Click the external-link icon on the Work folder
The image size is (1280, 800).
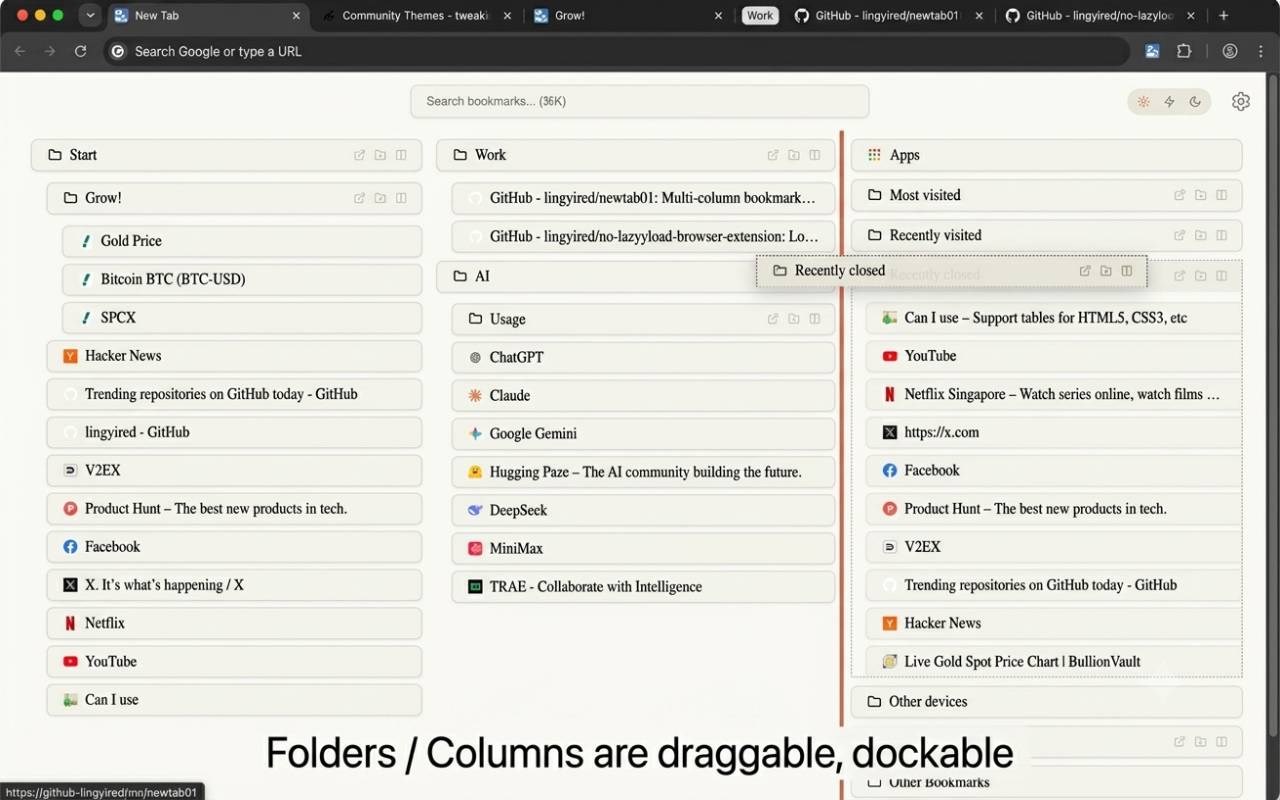coord(773,155)
